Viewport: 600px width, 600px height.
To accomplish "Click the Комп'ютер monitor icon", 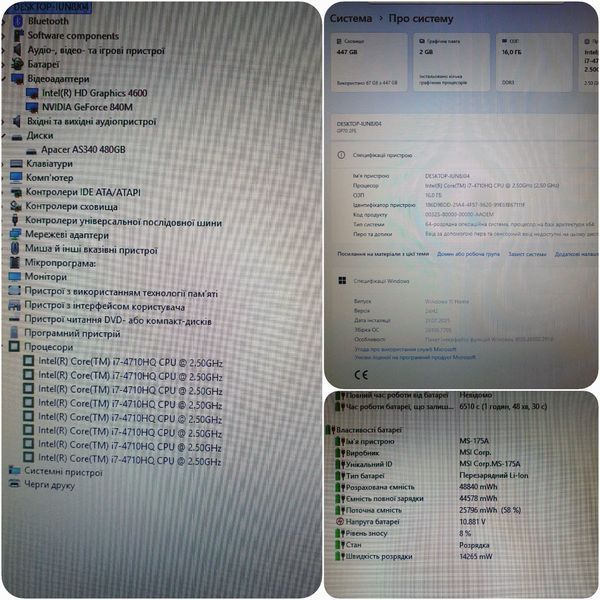I will pyautogui.click(x=16, y=178).
